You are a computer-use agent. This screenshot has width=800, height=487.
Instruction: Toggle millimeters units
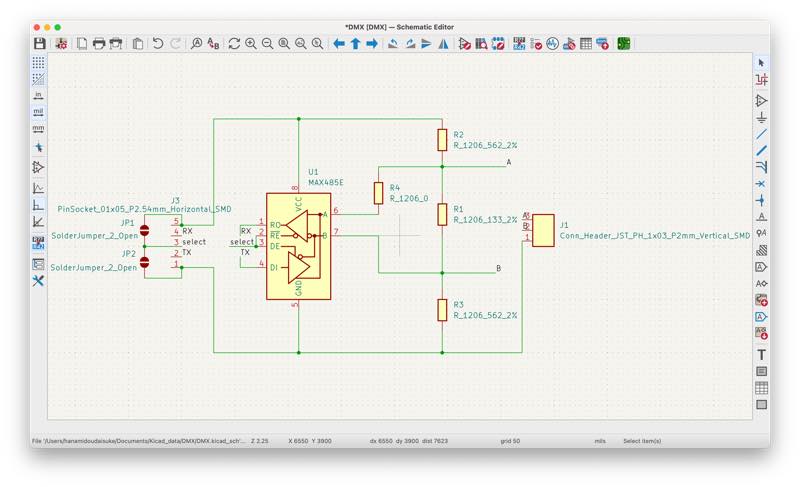(x=38, y=129)
